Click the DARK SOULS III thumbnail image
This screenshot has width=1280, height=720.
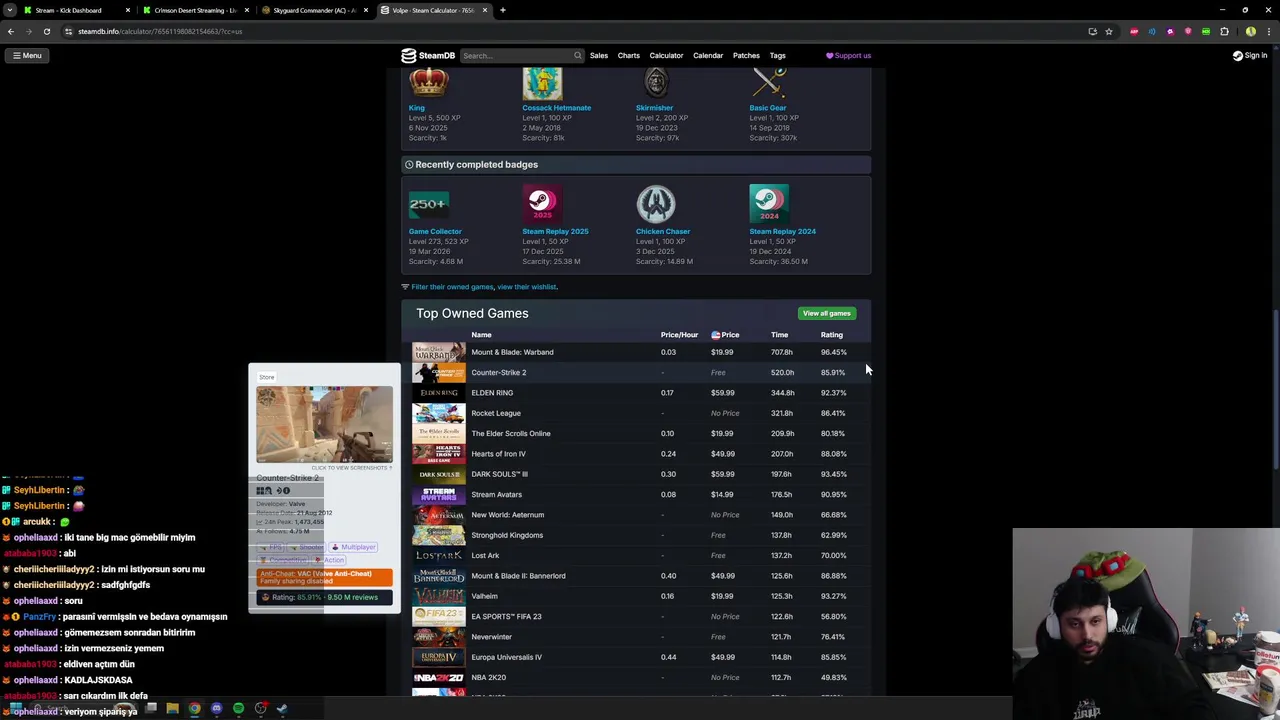pos(439,474)
